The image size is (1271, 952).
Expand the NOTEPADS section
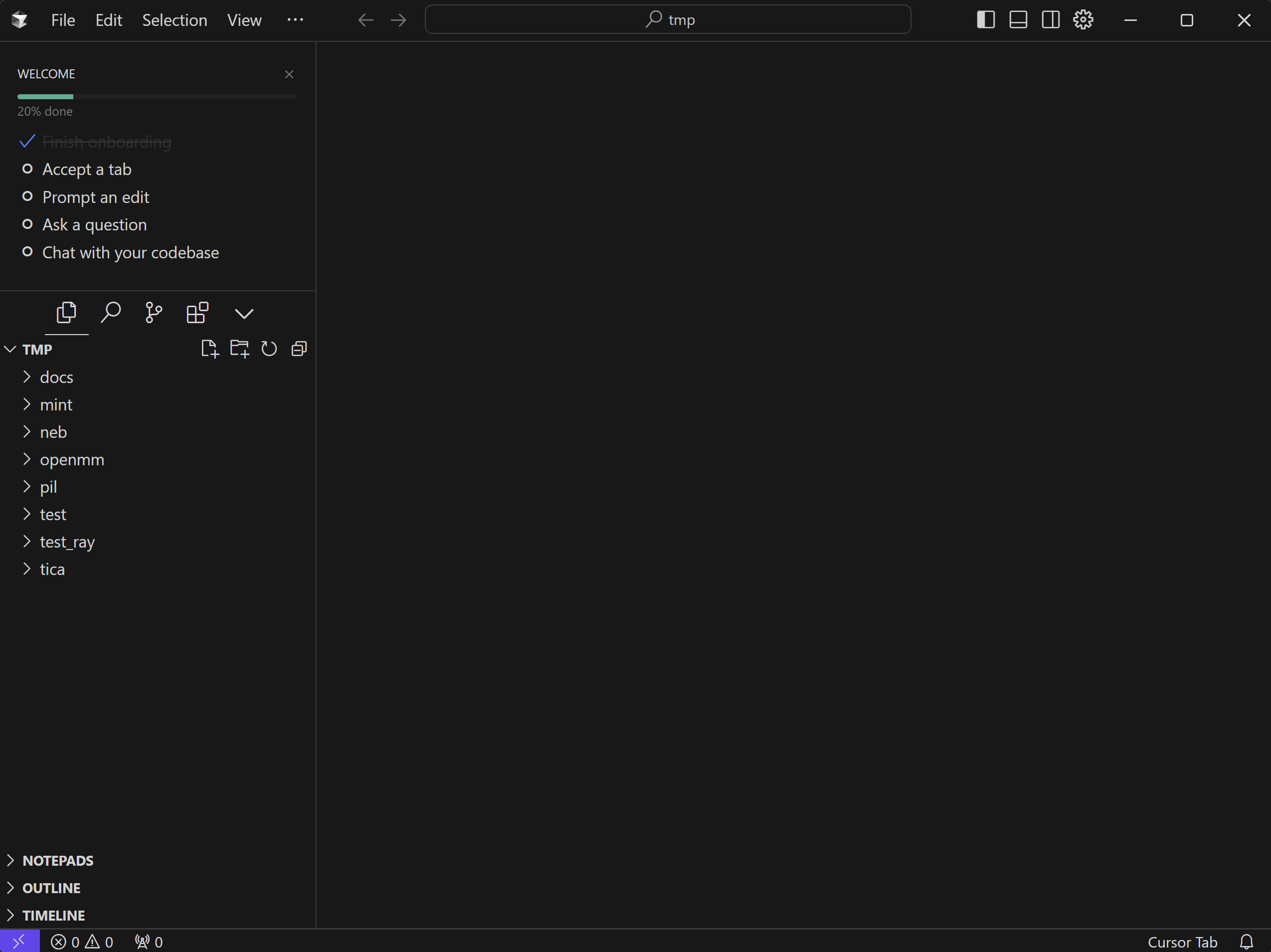tap(57, 860)
